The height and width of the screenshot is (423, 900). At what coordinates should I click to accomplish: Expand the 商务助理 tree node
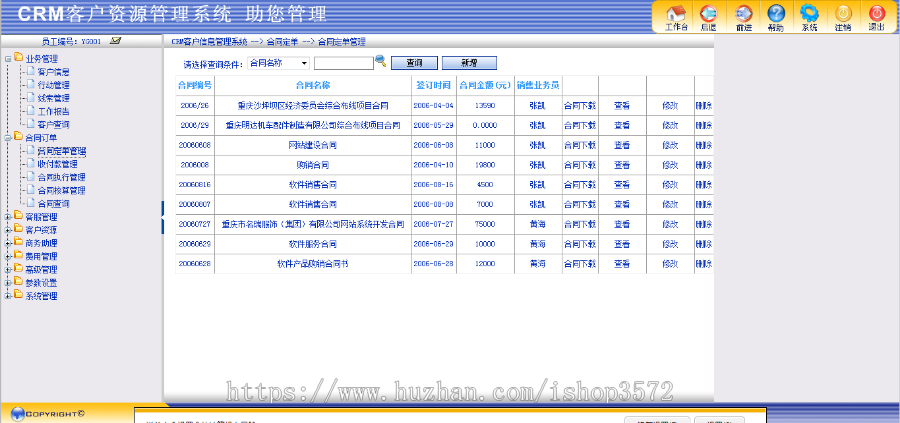(x=8, y=243)
